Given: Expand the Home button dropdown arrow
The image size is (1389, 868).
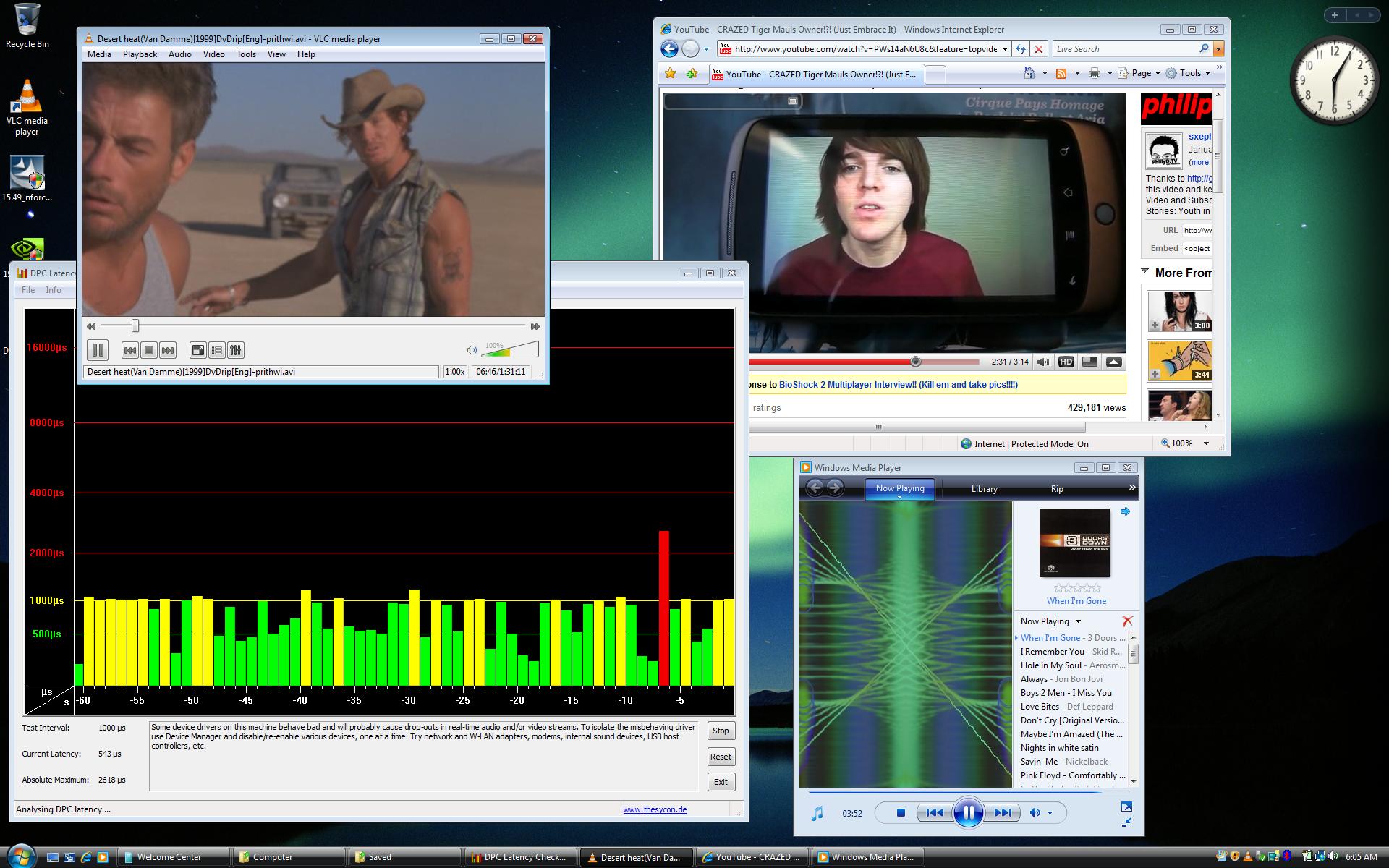Looking at the screenshot, I should (1044, 73).
